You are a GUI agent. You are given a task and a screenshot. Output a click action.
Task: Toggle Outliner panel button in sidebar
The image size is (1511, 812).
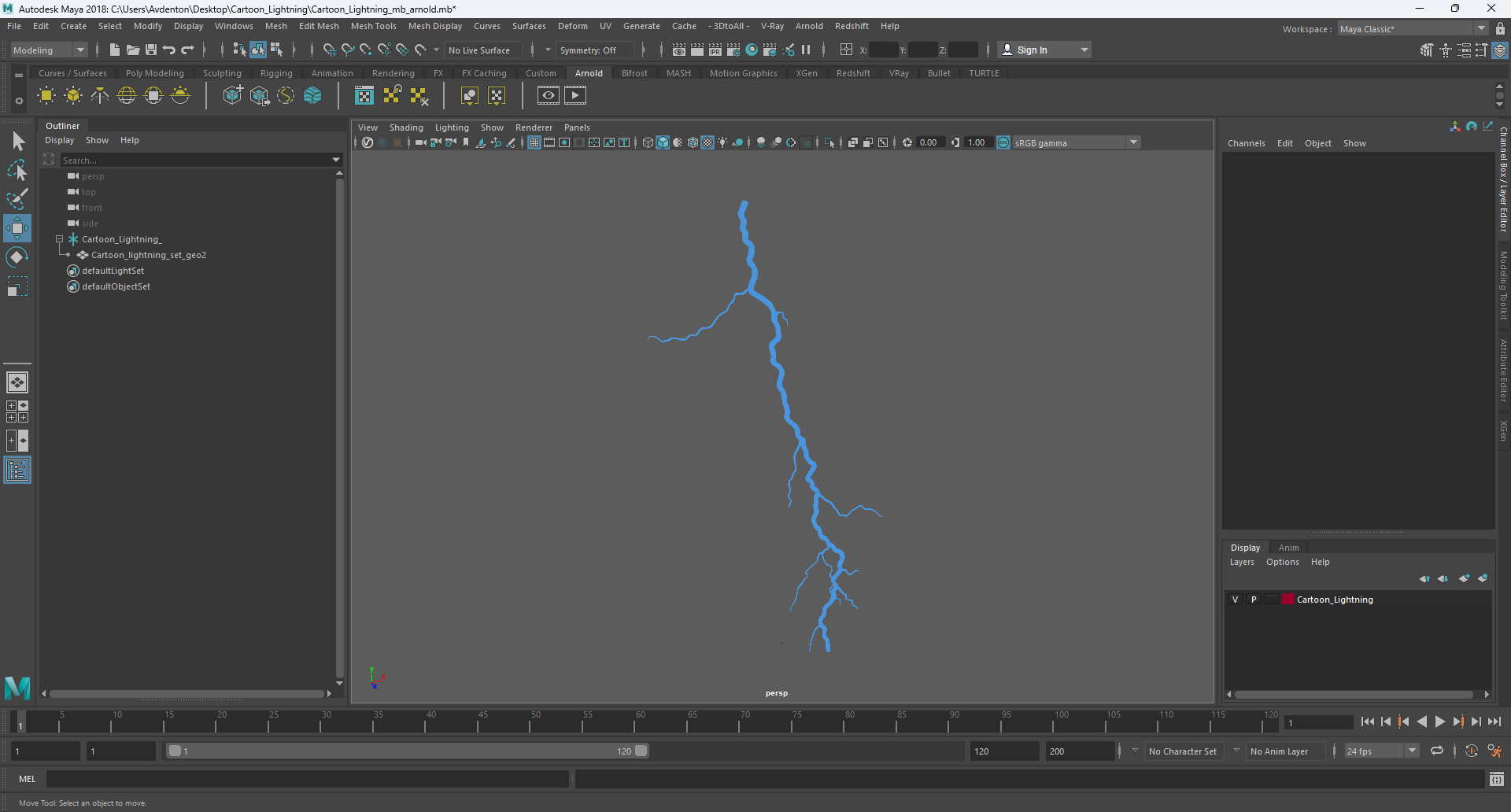click(x=17, y=471)
